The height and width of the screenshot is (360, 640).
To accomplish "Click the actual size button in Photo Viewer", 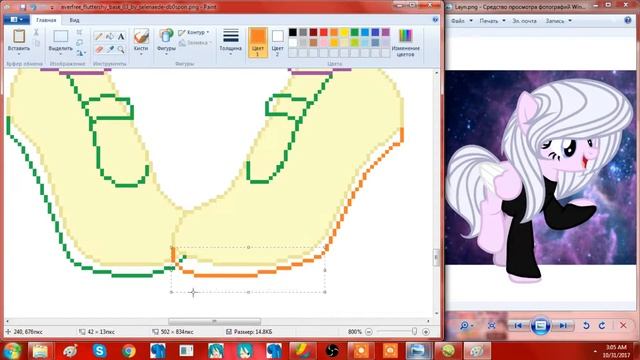I will (x=491, y=326).
